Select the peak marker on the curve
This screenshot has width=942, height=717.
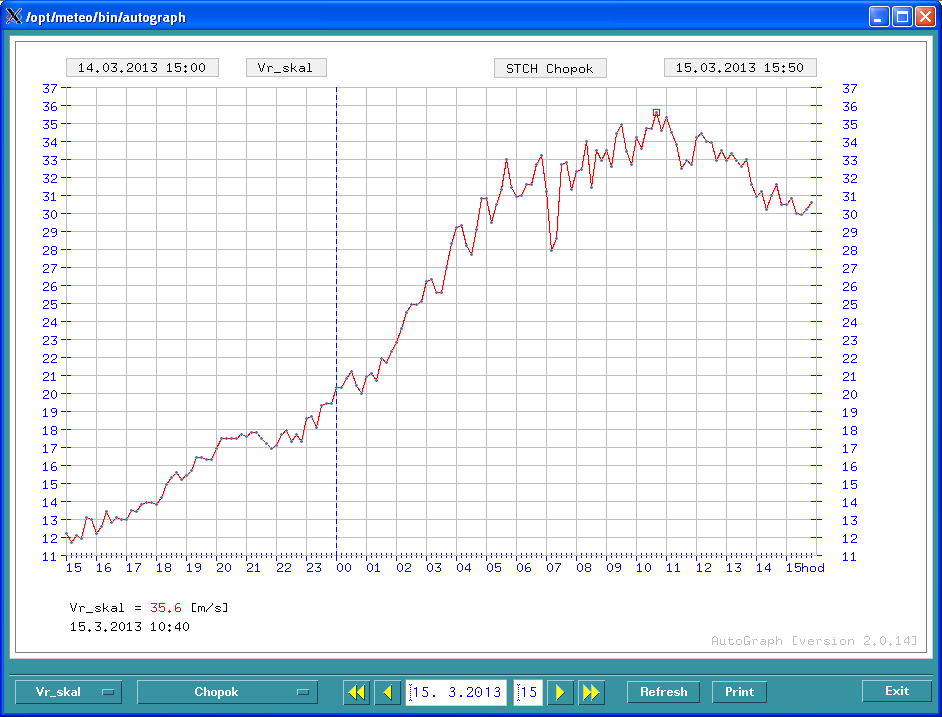click(656, 113)
